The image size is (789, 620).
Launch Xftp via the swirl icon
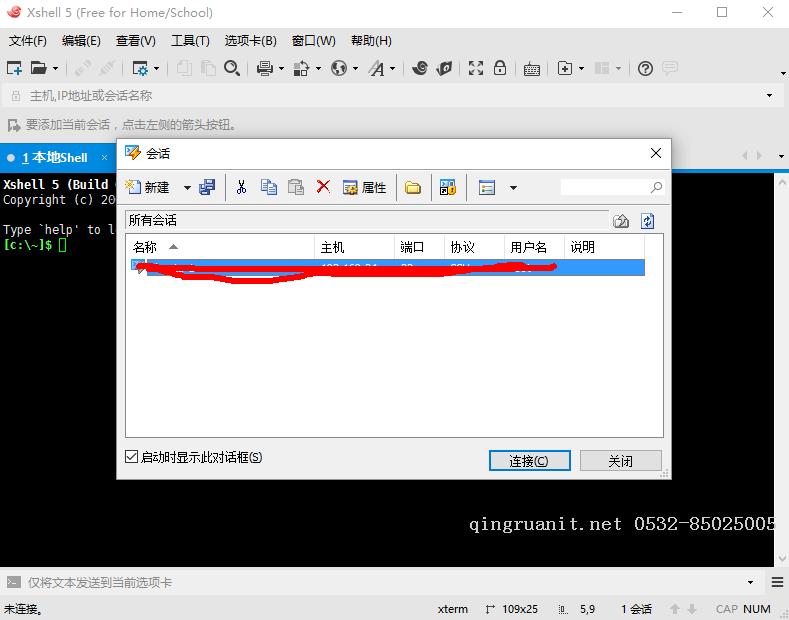tap(420, 68)
